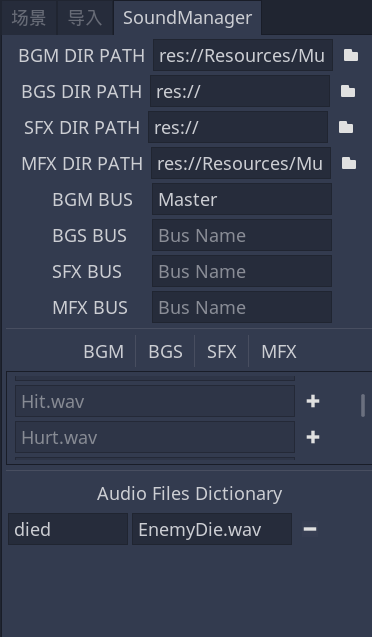
Task: Switch to the 场景 tab
Action: (x=28, y=18)
